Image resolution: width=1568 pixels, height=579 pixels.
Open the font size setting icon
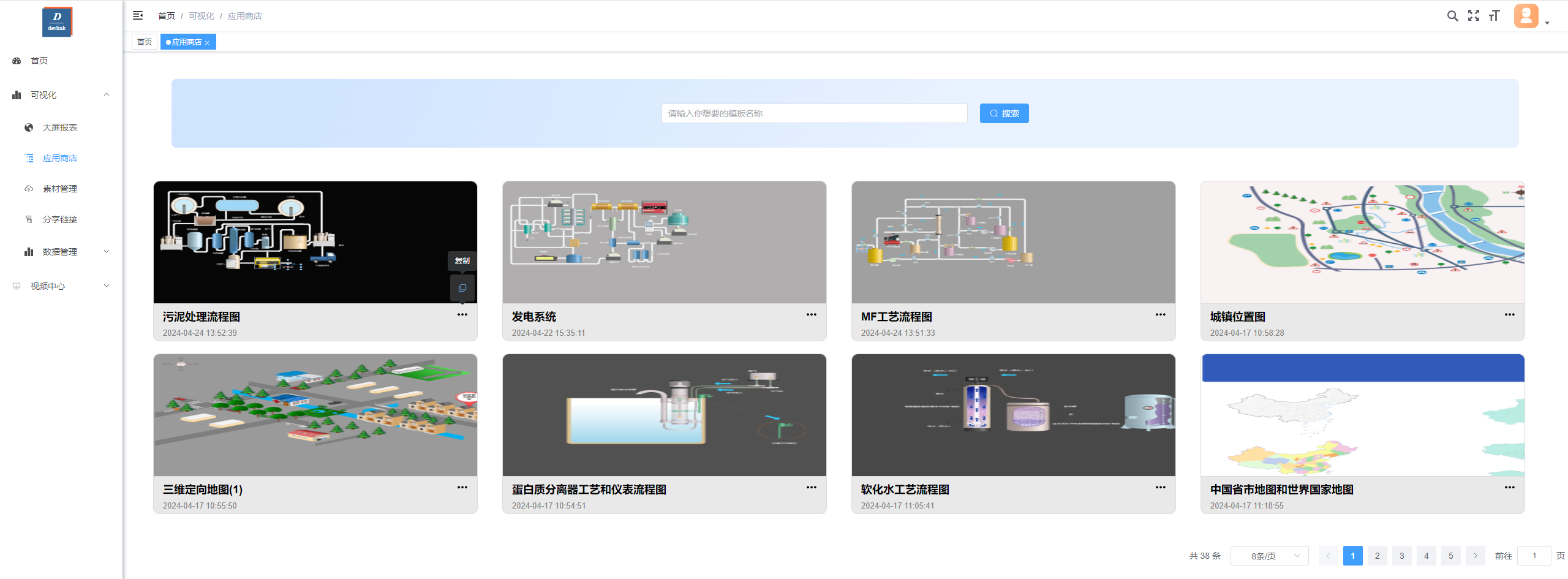[1494, 16]
